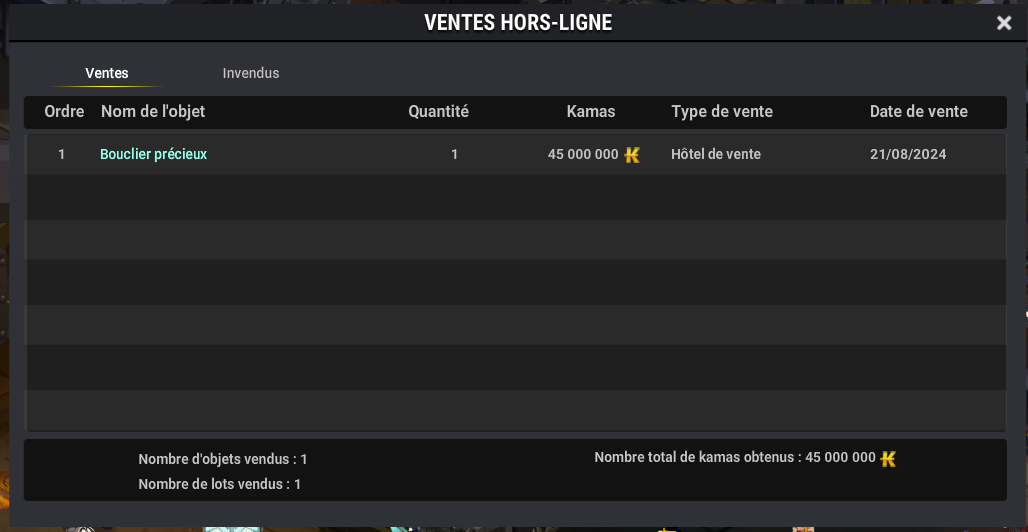Sort by Type de vente column
This screenshot has height=532, width=1028.
click(722, 112)
